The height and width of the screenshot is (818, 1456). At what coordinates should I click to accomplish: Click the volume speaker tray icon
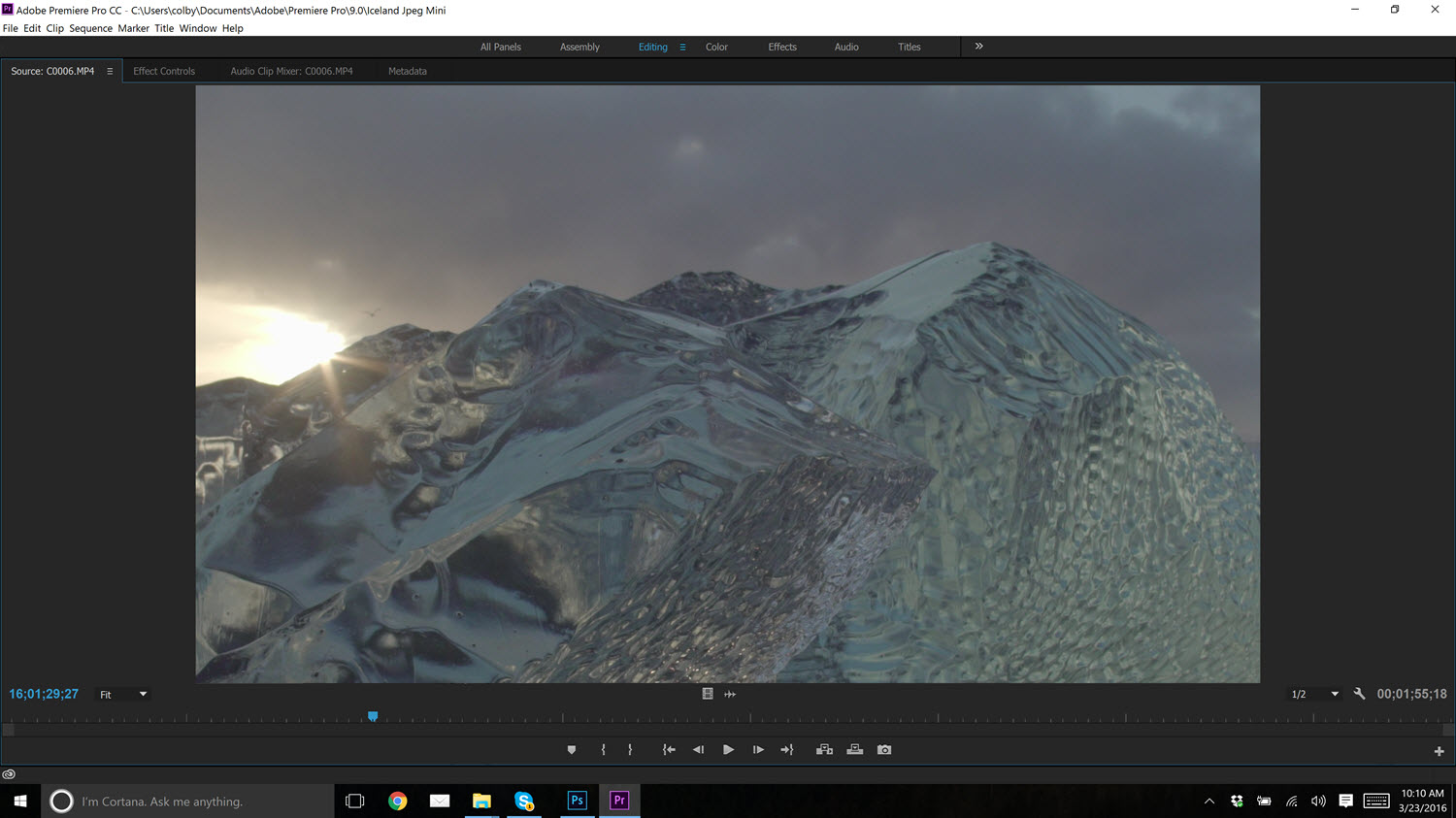point(1318,802)
